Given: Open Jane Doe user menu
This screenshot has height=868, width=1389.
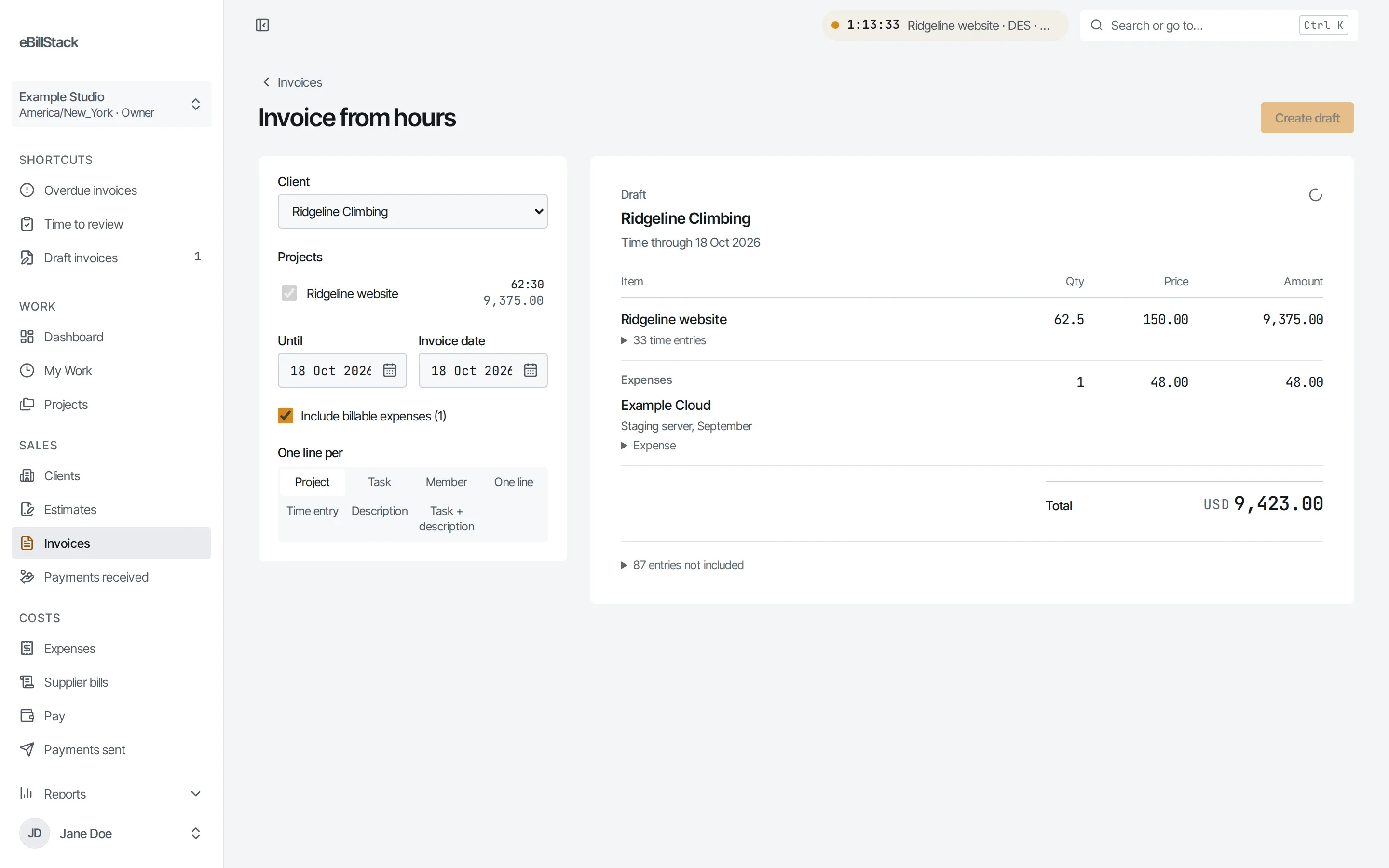Looking at the screenshot, I should coord(111,834).
